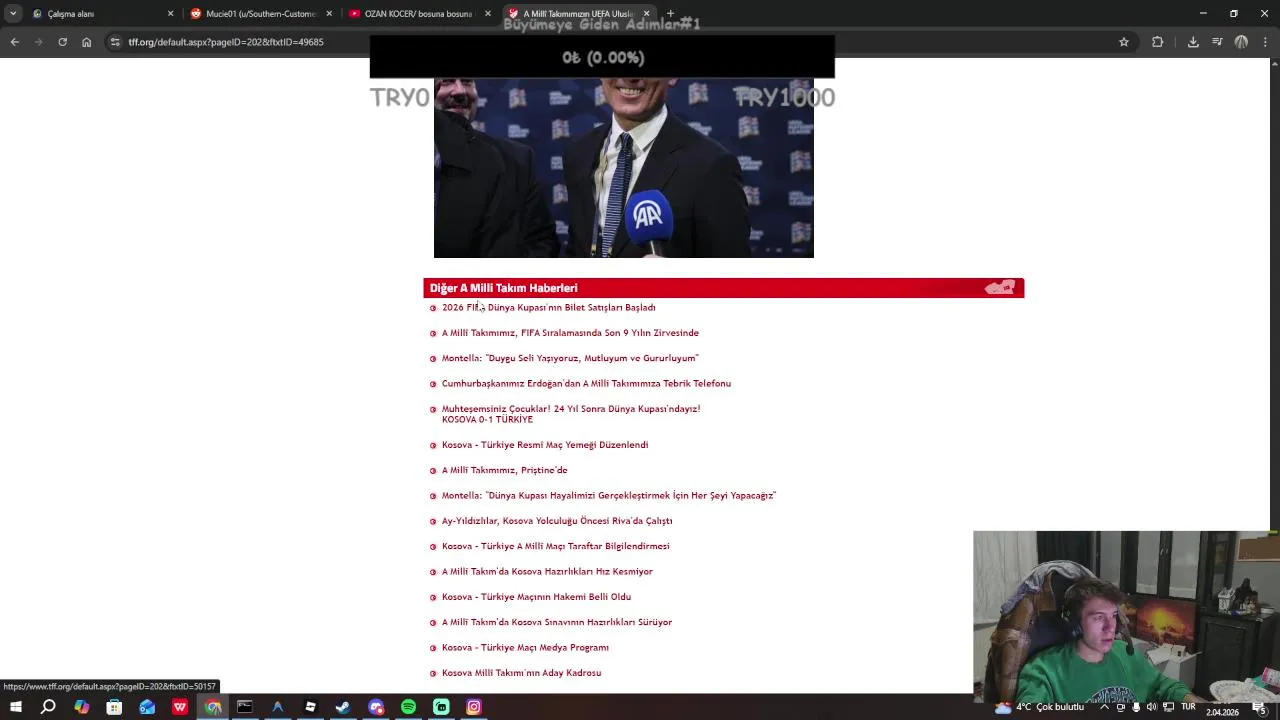Open network settings tray icon
Viewport: 1280px width, 720px height.
pyautogui.click(x=1168, y=707)
